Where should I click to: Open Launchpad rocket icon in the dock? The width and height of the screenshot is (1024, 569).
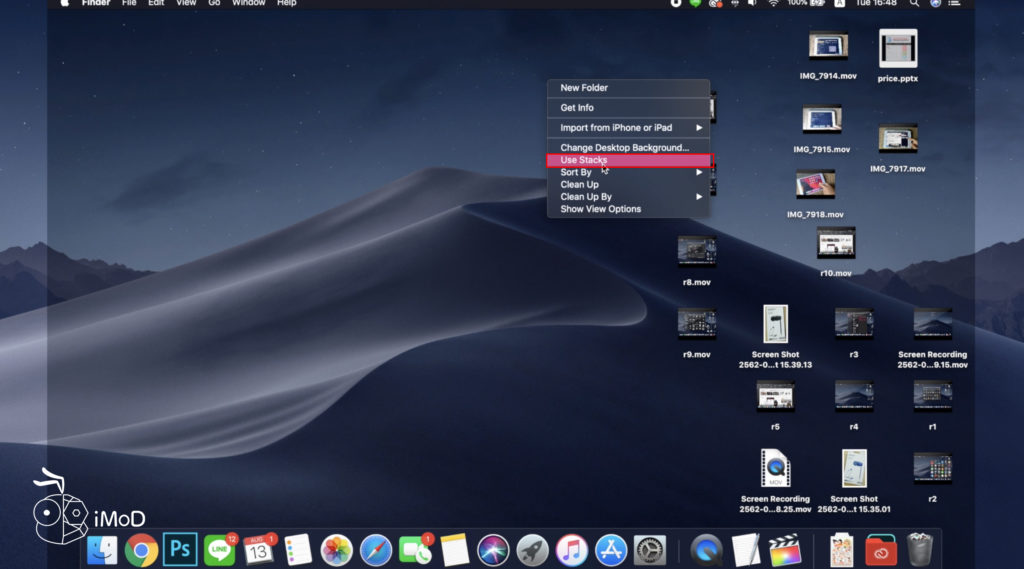[532, 551]
